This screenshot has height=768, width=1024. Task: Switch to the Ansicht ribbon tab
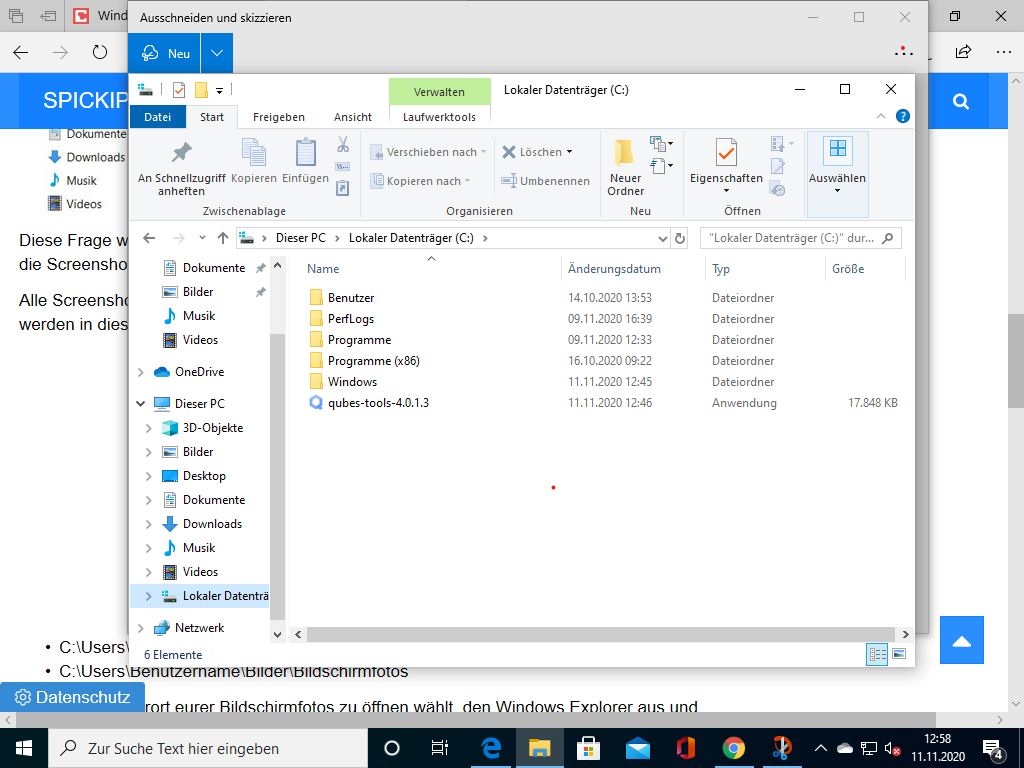click(x=352, y=117)
